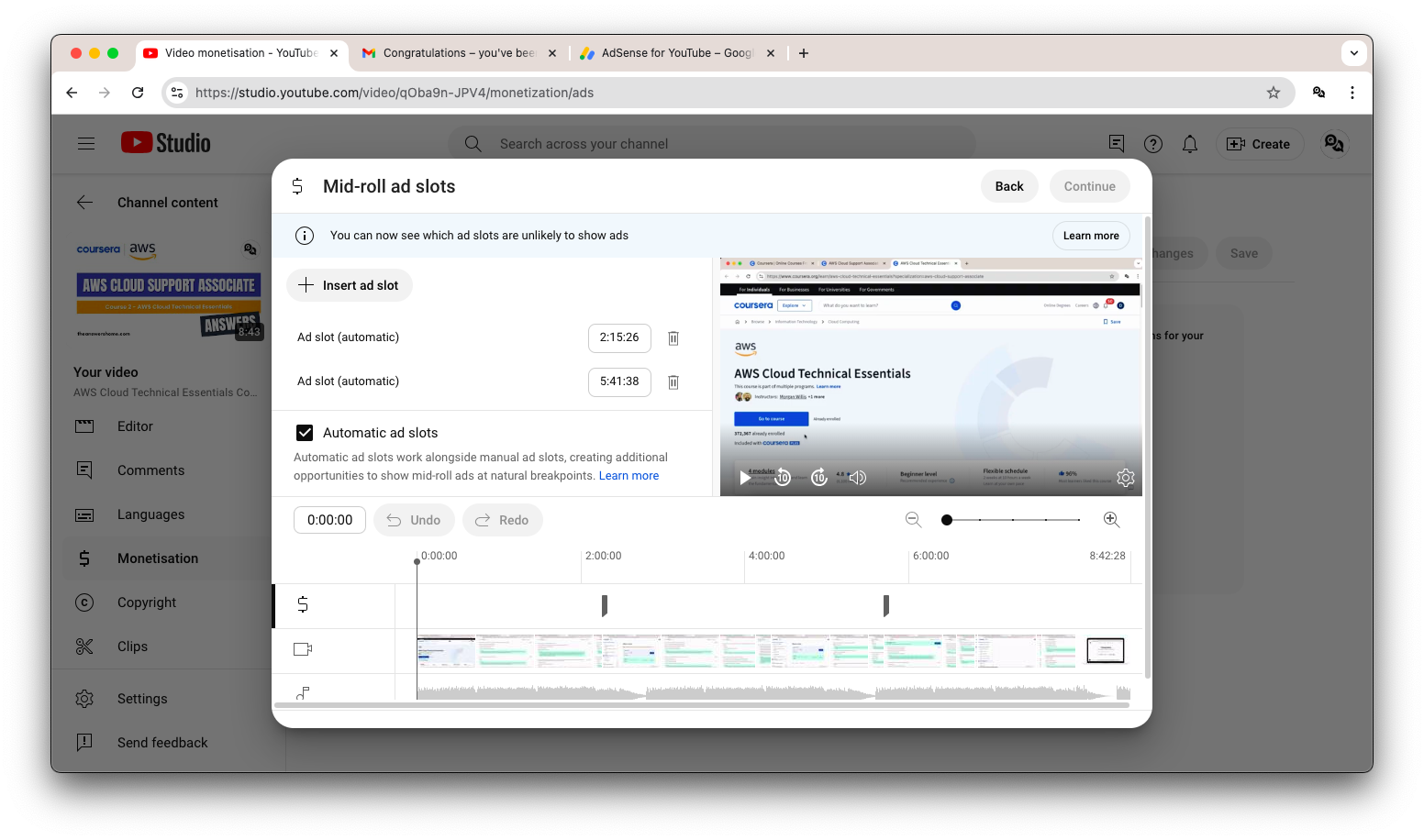Open the browser extension icon next to star
Viewport: 1424px width, 840px height.
(x=1318, y=93)
